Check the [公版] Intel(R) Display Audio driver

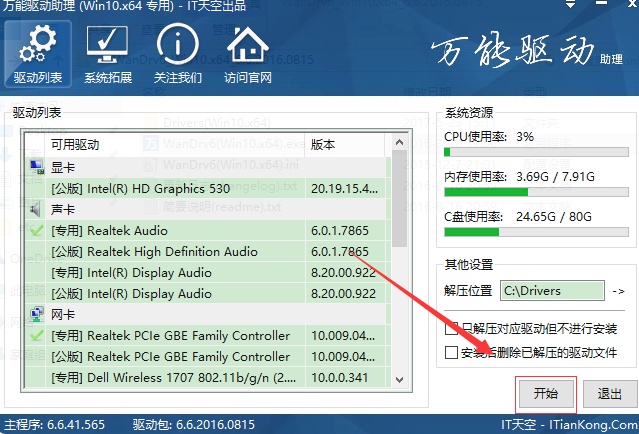click(x=36, y=293)
